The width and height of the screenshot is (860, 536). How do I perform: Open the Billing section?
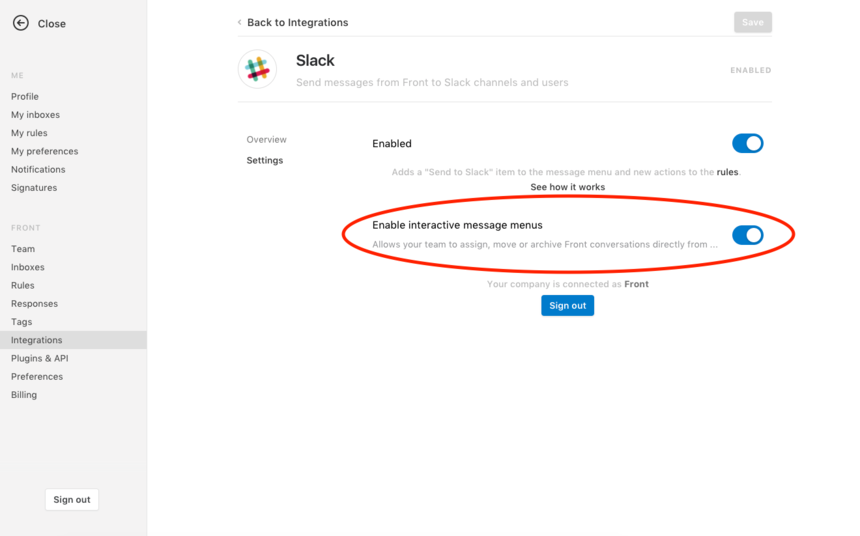tap(24, 395)
